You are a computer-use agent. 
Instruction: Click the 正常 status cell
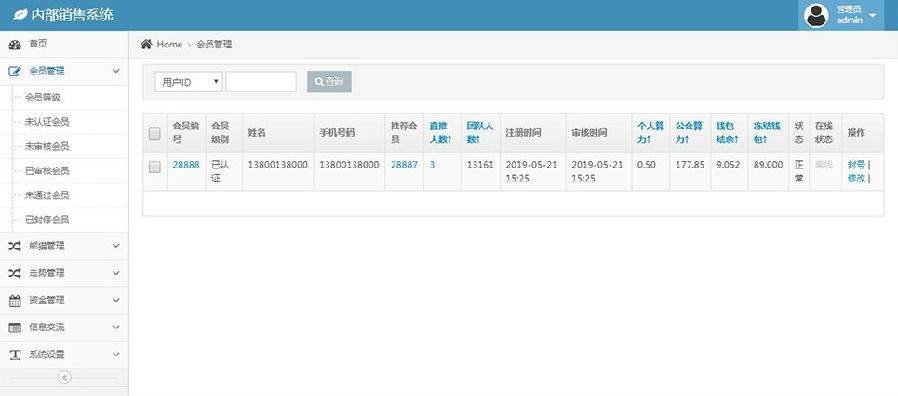pos(799,171)
